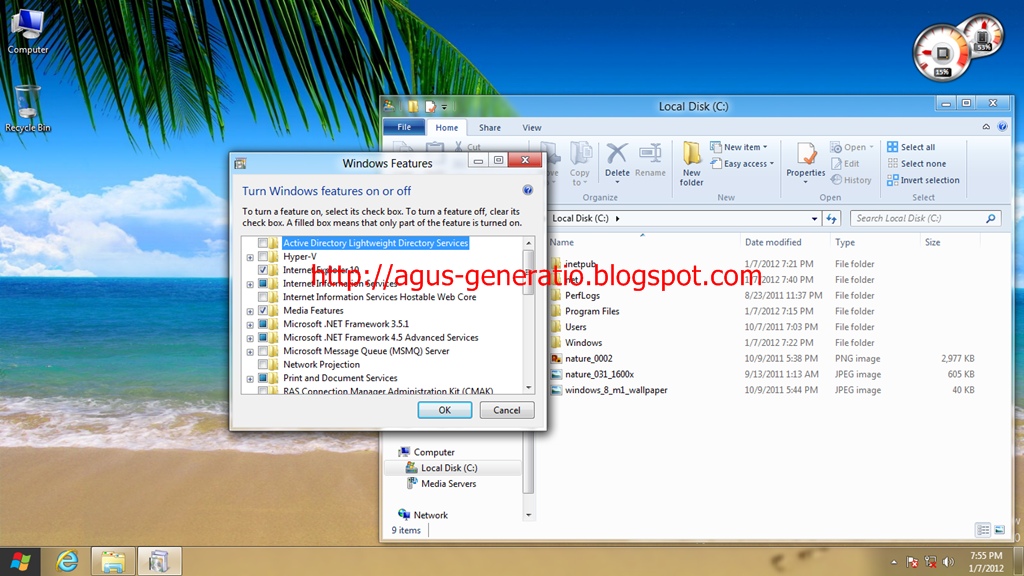Expand Microsoft .NET Framework 3.5.1 node
Screen dimensions: 1024x576
[x=250, y=325]
